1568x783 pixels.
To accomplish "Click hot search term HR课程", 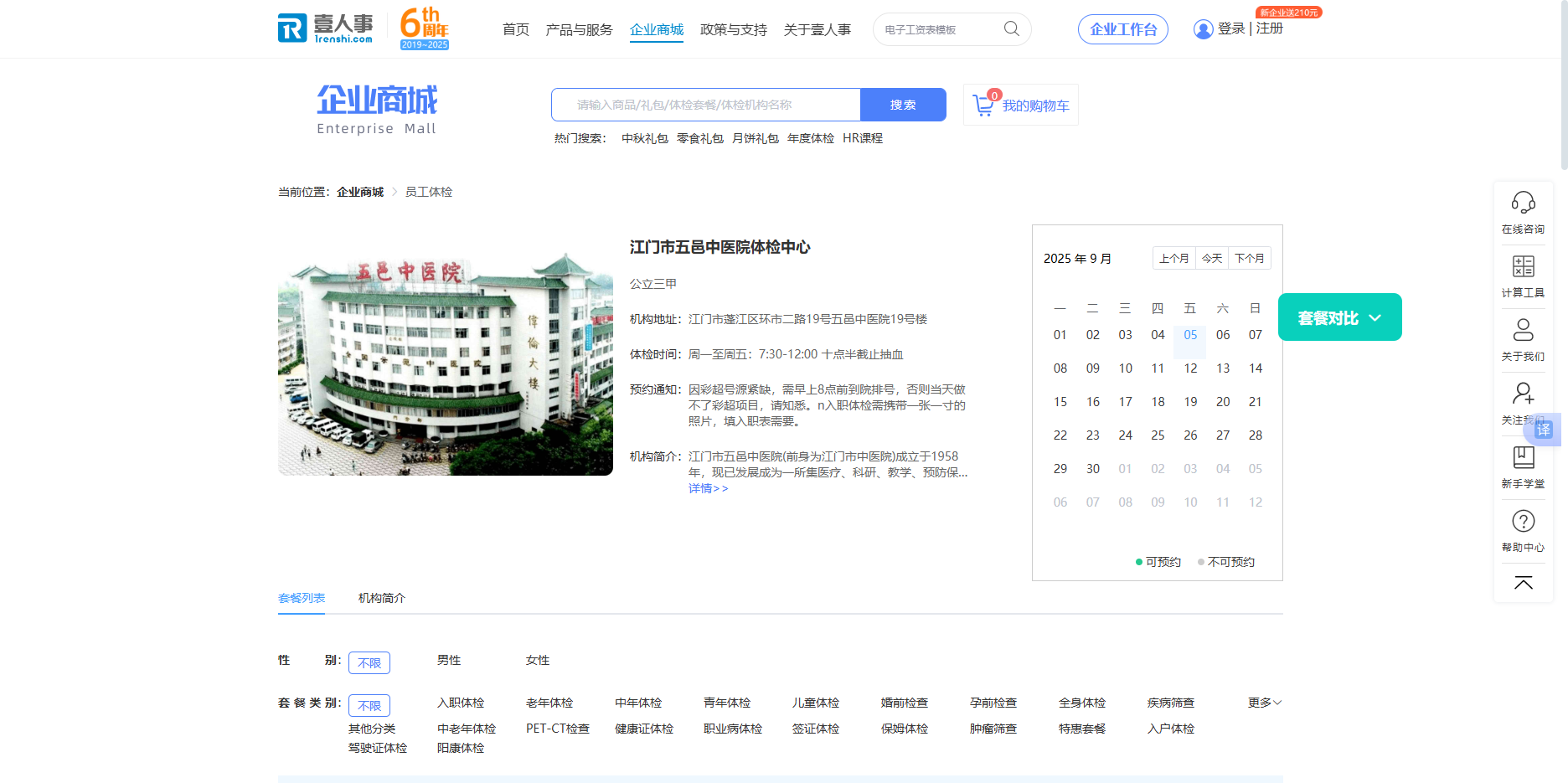I will (863, 138).
